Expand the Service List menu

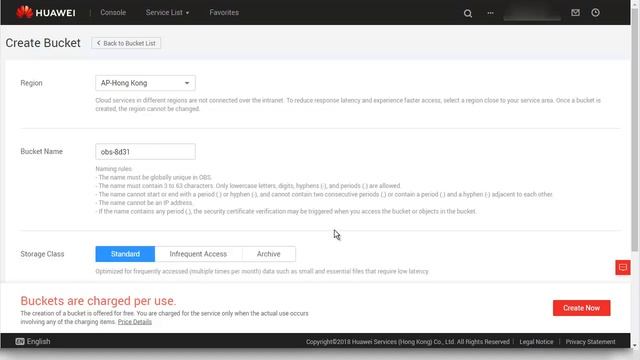click(x=167, y=12)
